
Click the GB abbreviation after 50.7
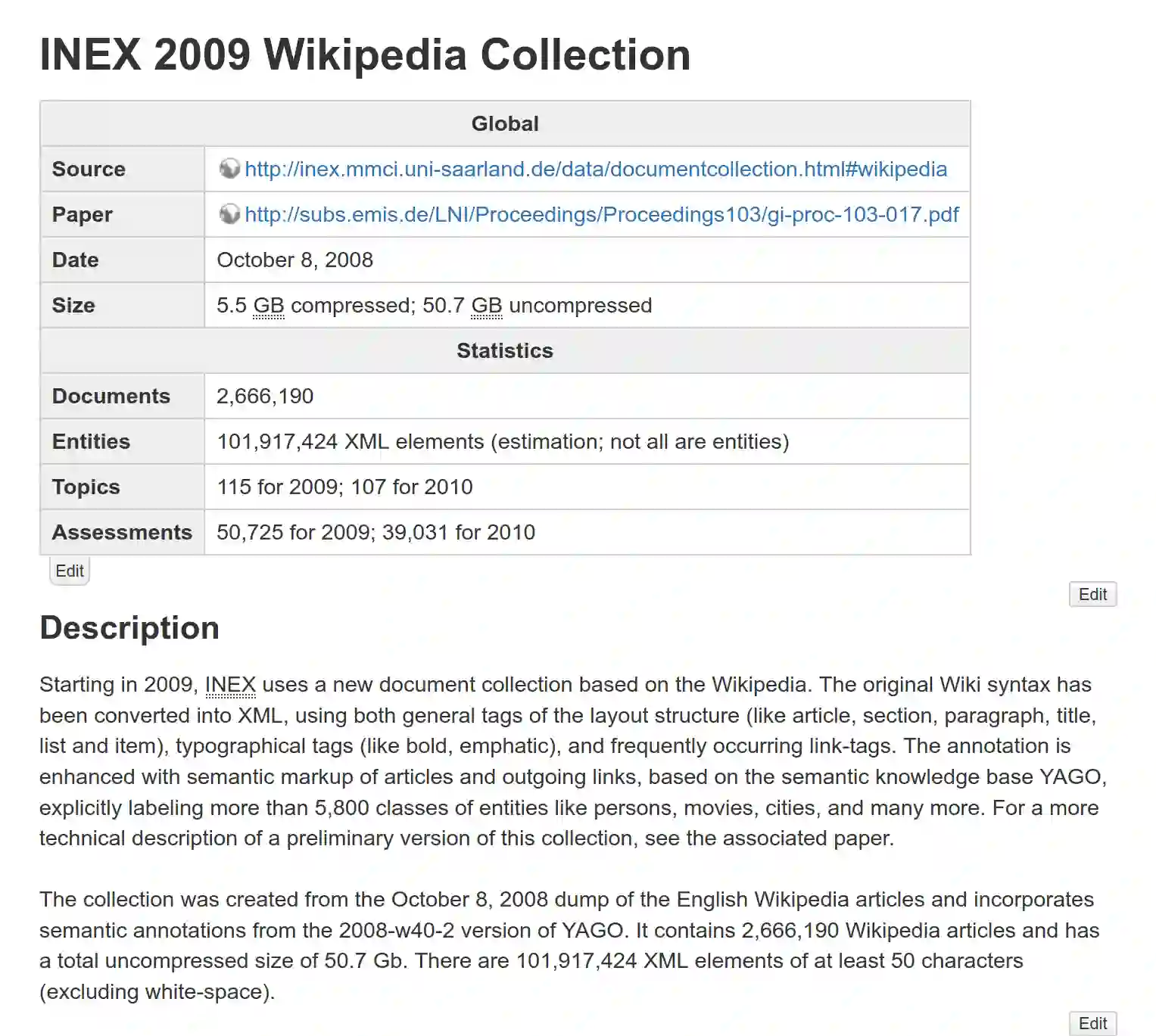486,306
